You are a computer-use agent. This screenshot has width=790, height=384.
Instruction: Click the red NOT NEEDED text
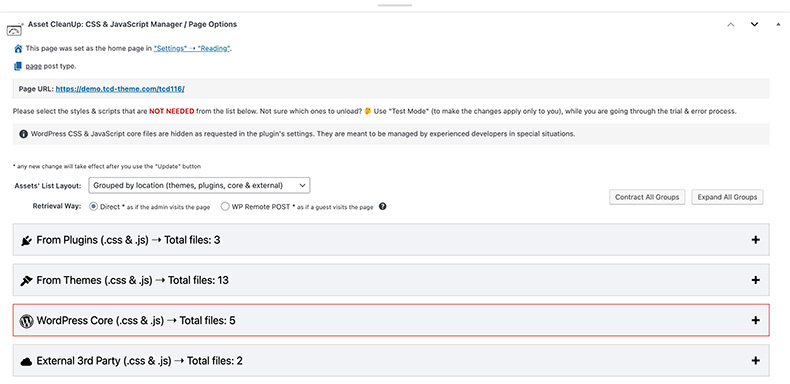pyautogui.click(x=171, y=111)
